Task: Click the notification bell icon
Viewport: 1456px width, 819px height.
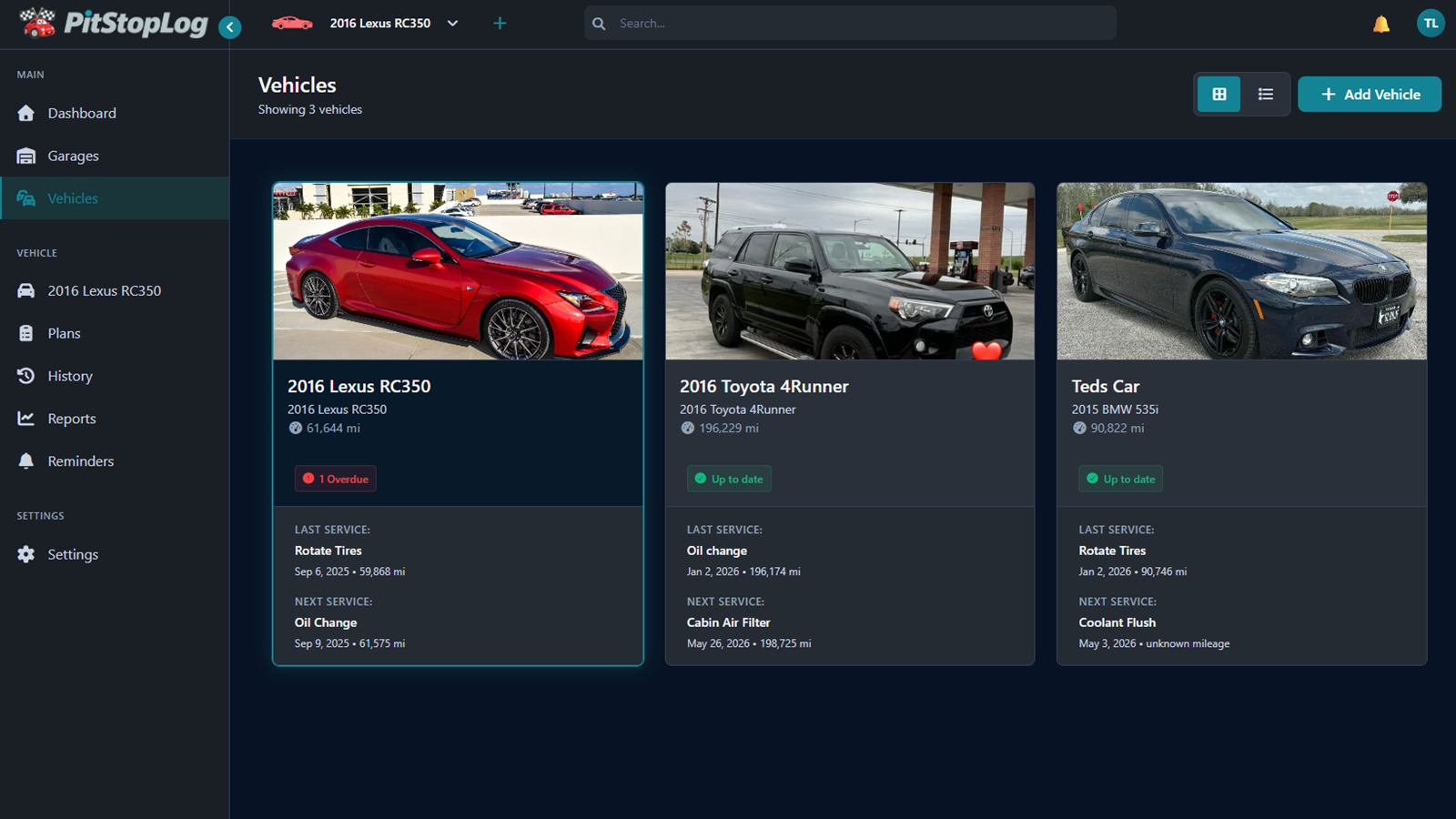Action: coord(1381,24)
